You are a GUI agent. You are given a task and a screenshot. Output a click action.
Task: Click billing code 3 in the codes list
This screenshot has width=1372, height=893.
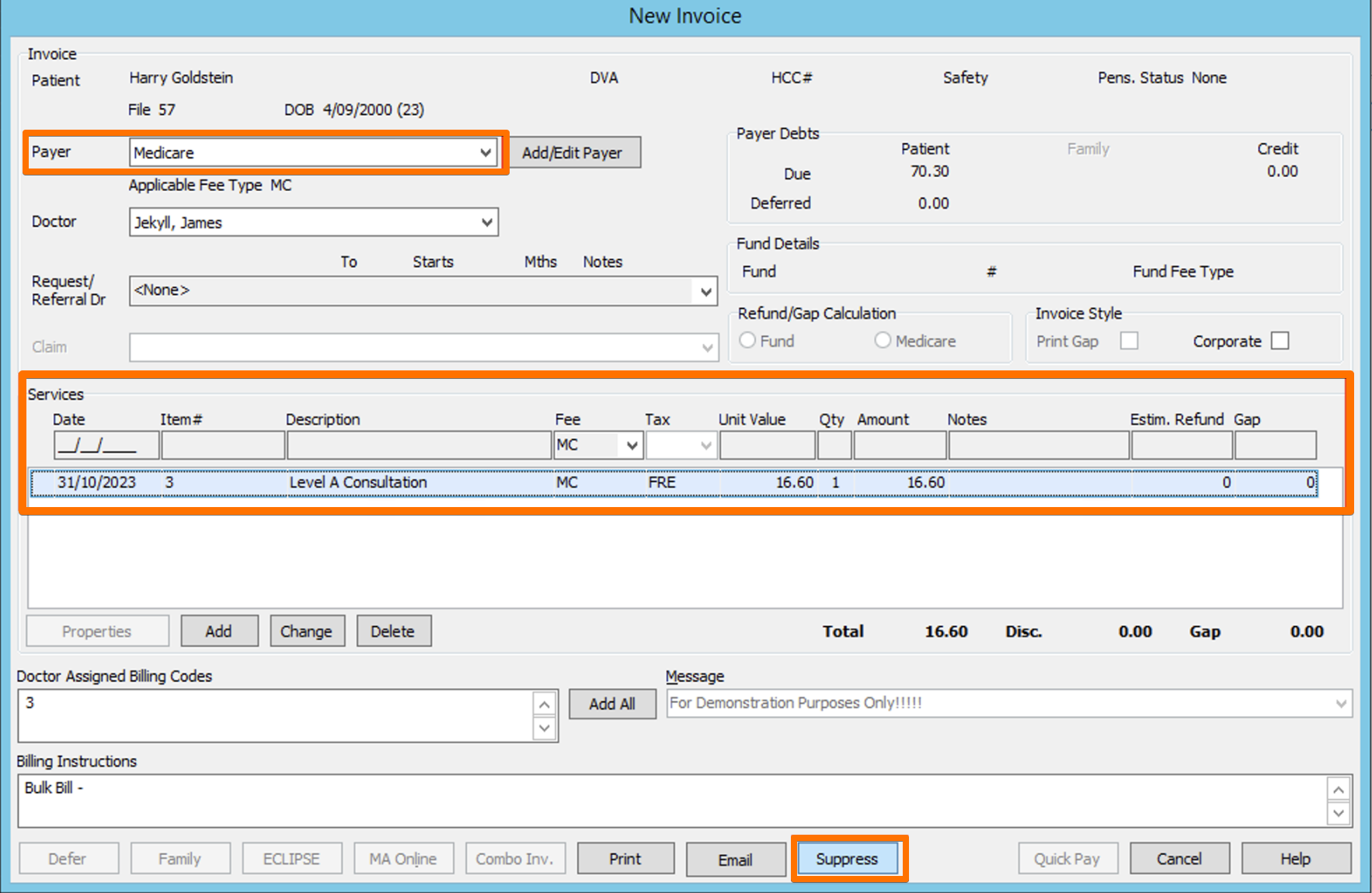point(30,703)
